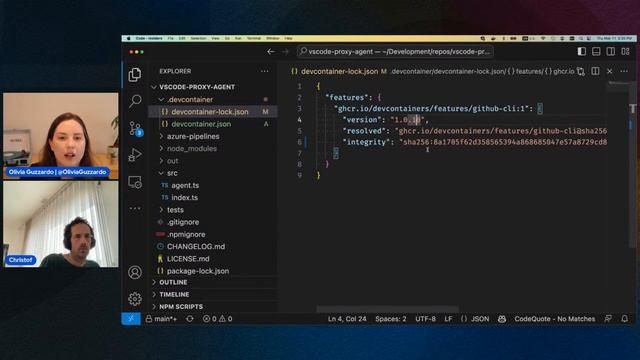The width and height of the screenshot is (640, 360).
Task: Open Explorer Views and More Actions menu
Action: pos(264,71)
